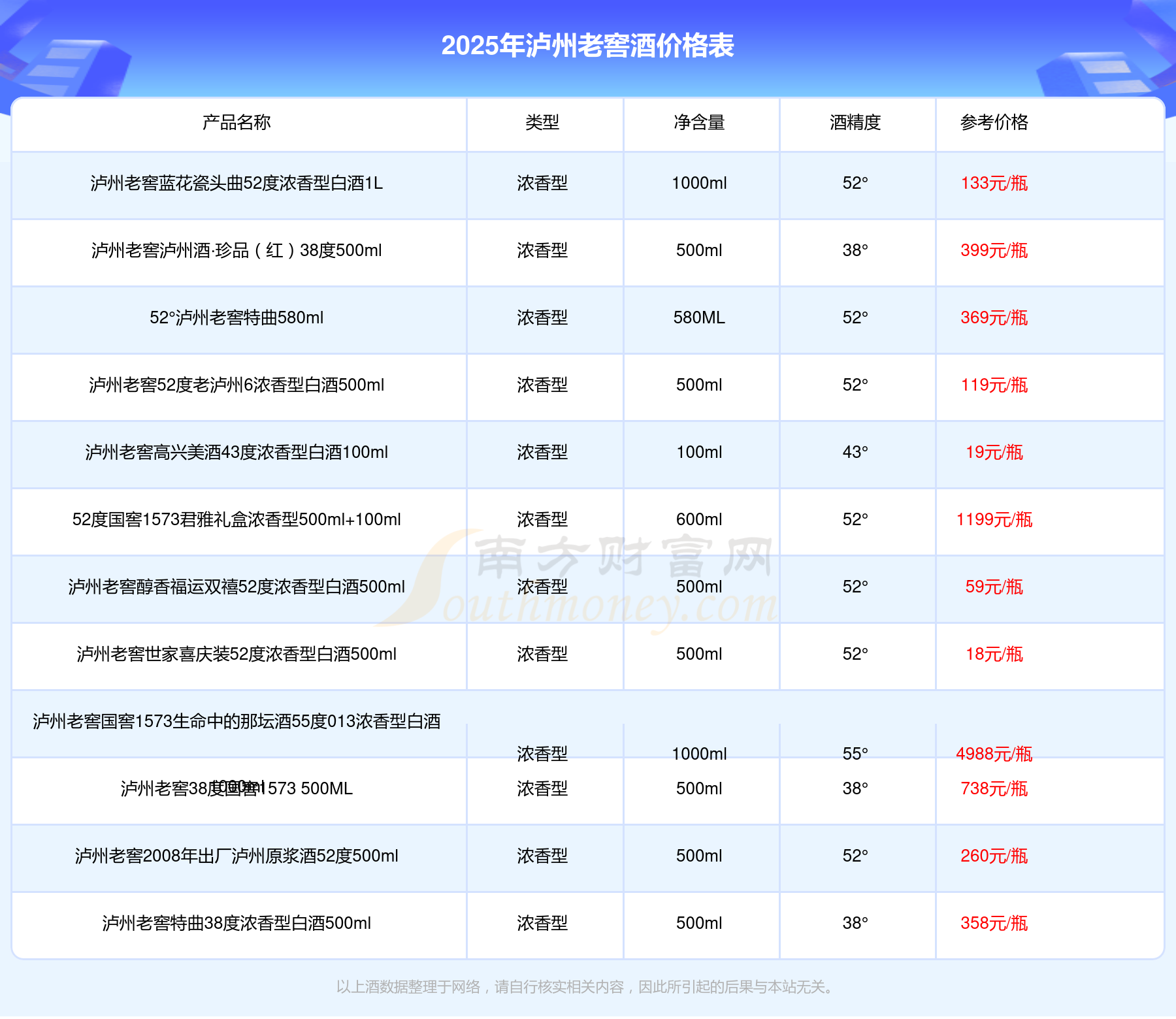Click price 1199元/瓶

tap(994, 519)
